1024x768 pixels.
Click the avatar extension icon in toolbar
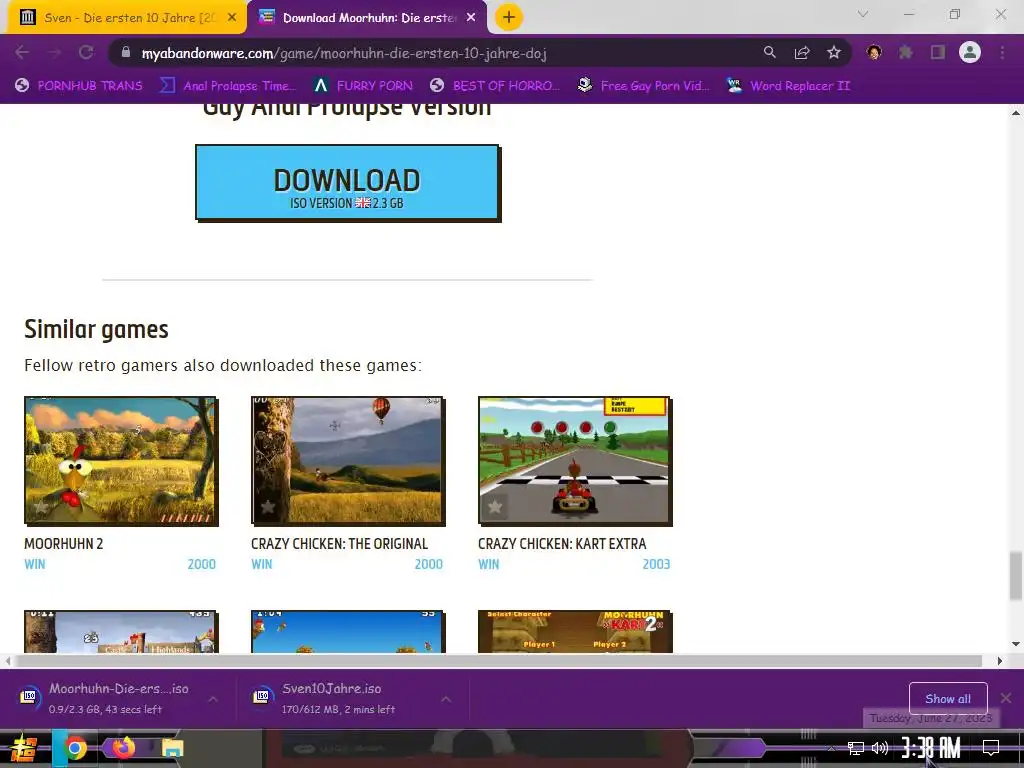pyautogui.click(x=874, y=52)
